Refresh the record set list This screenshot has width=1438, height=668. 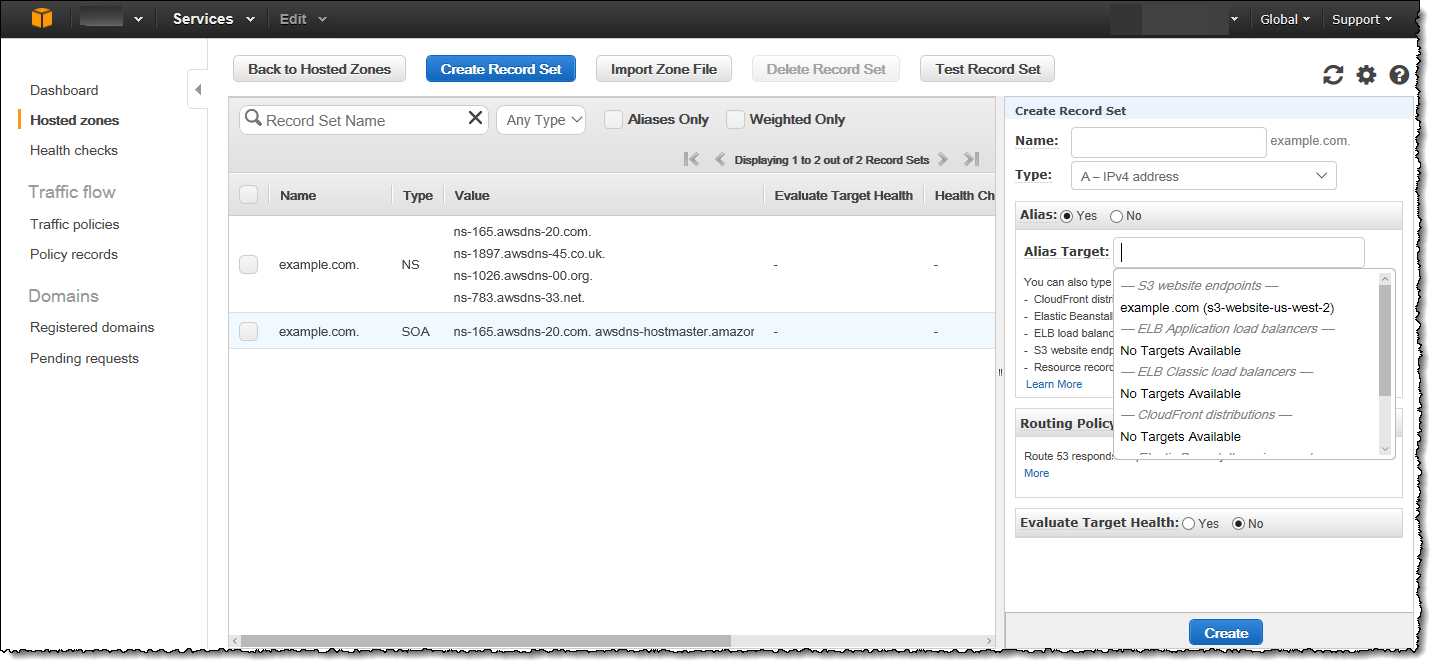coord(1332,75)
